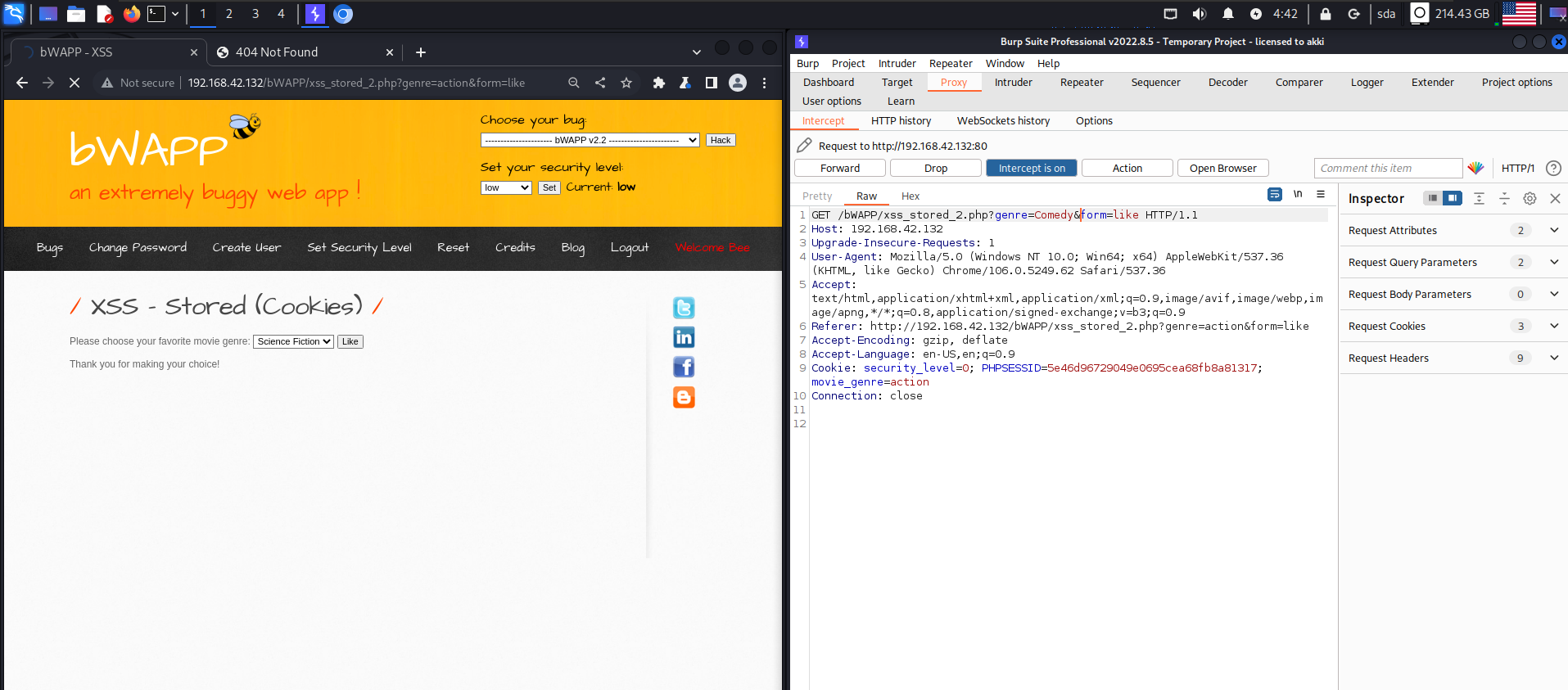Switch to the HTTP history tab
The width and height of the screenshot is (1568, 690).
[x=901, y=120]
